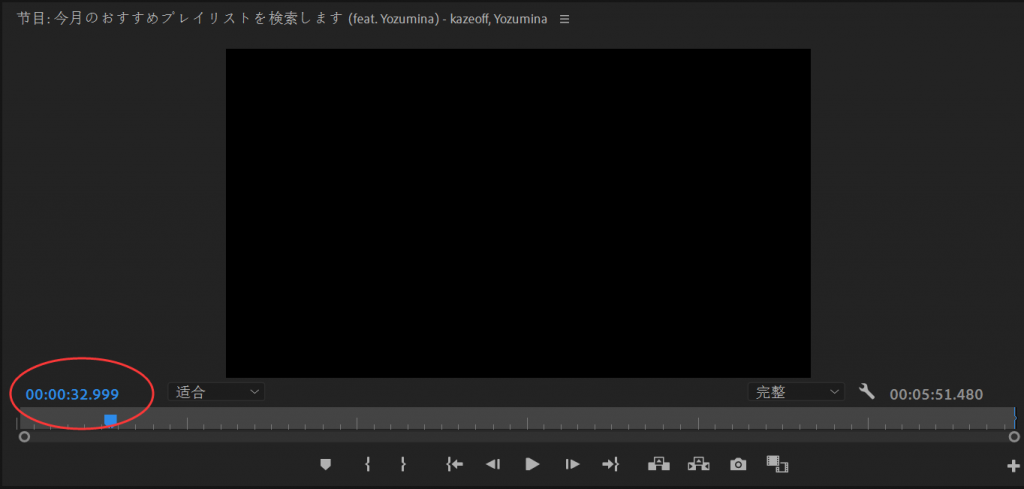Click the Lift button

(658, 464)
